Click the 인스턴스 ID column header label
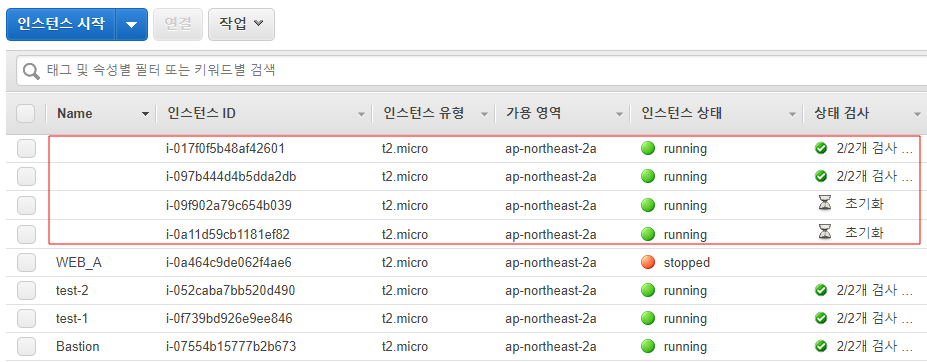Image resolution: width=927 pixels, height=362 pixels. coord(202,114)
